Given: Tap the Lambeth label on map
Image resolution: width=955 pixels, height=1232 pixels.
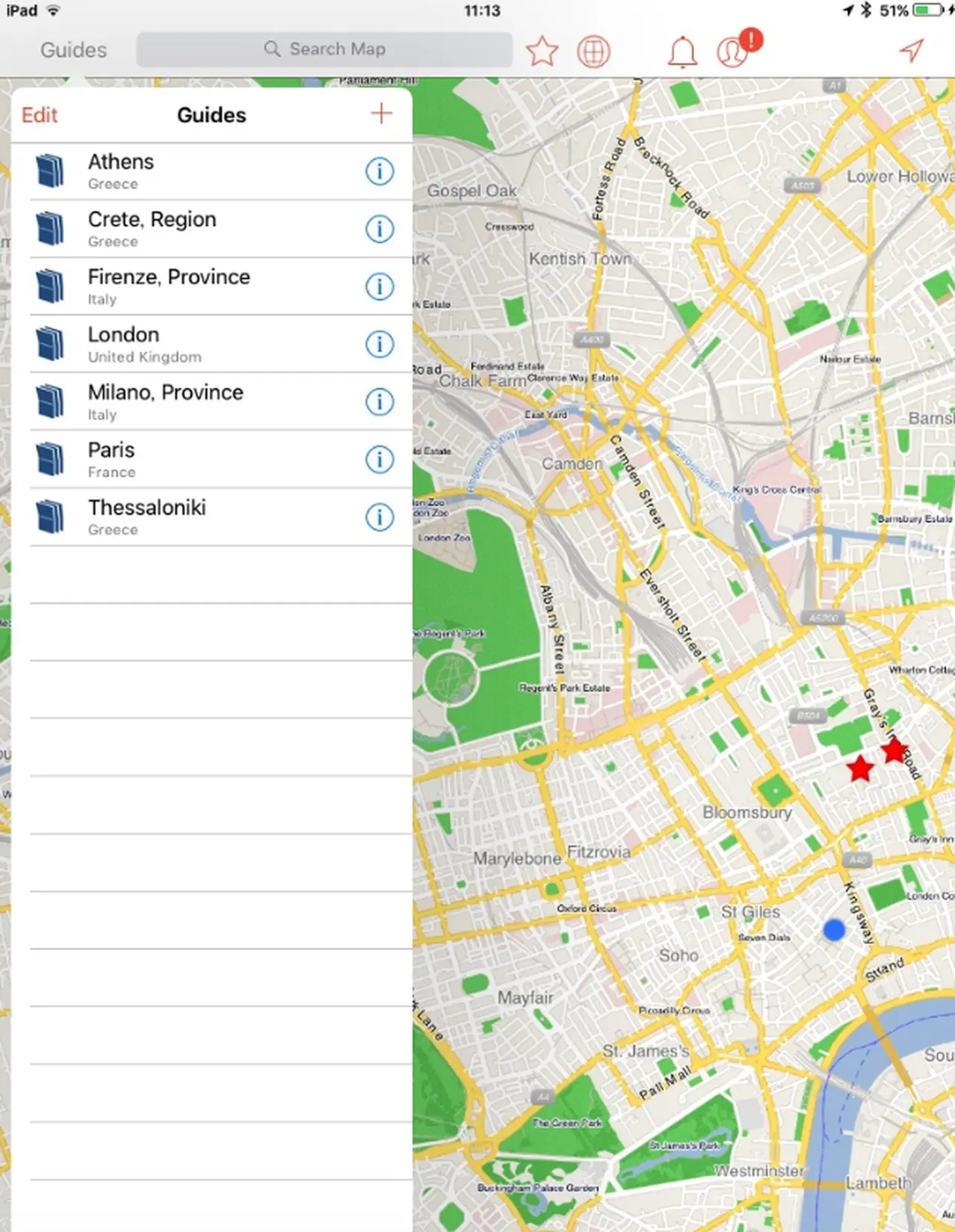Looking at the screenshot, I should coord(878,1183).
